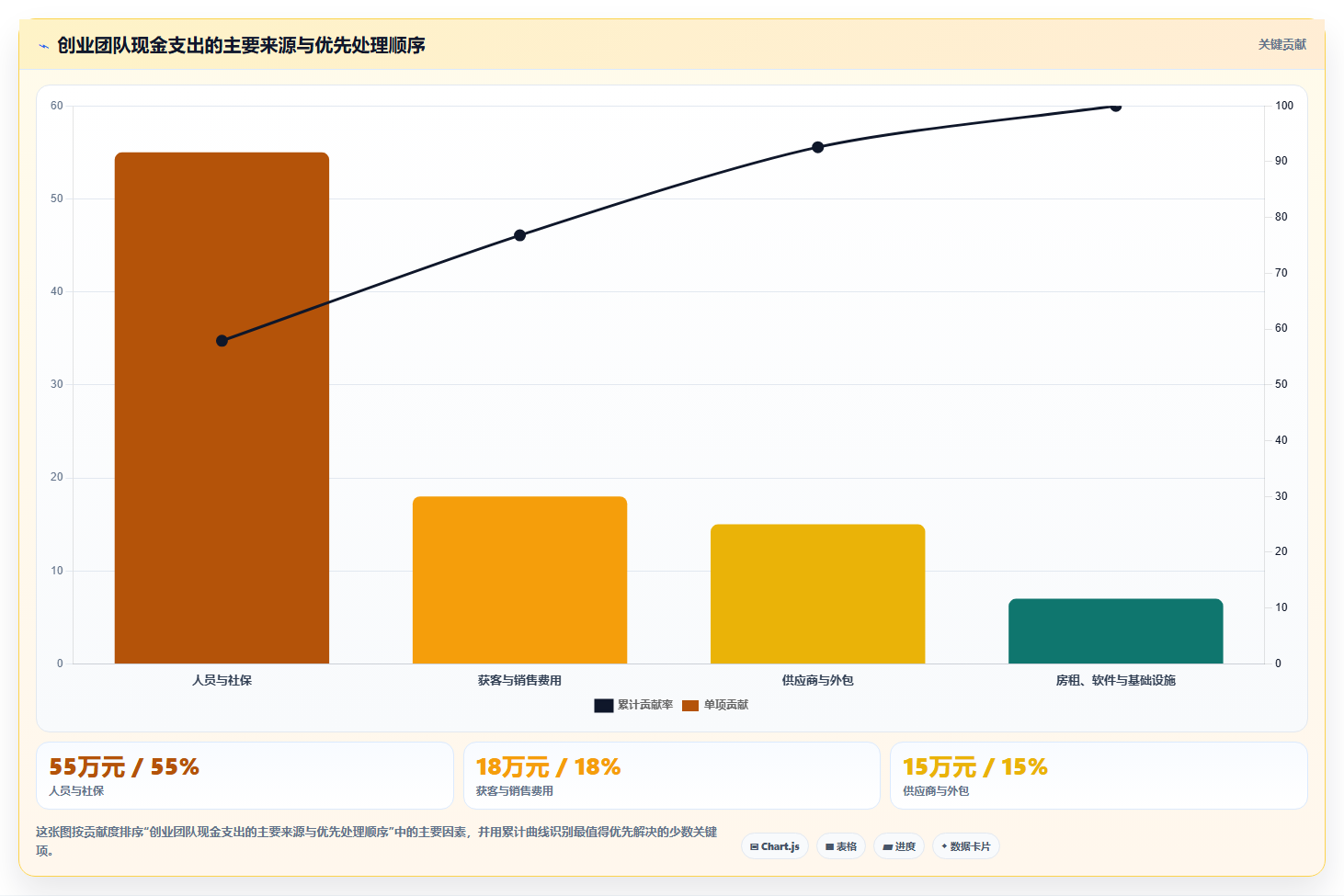Click the cumulative line point above 人员与社保
Viewport: 1344px width, 896px height.
click(222, 341)
